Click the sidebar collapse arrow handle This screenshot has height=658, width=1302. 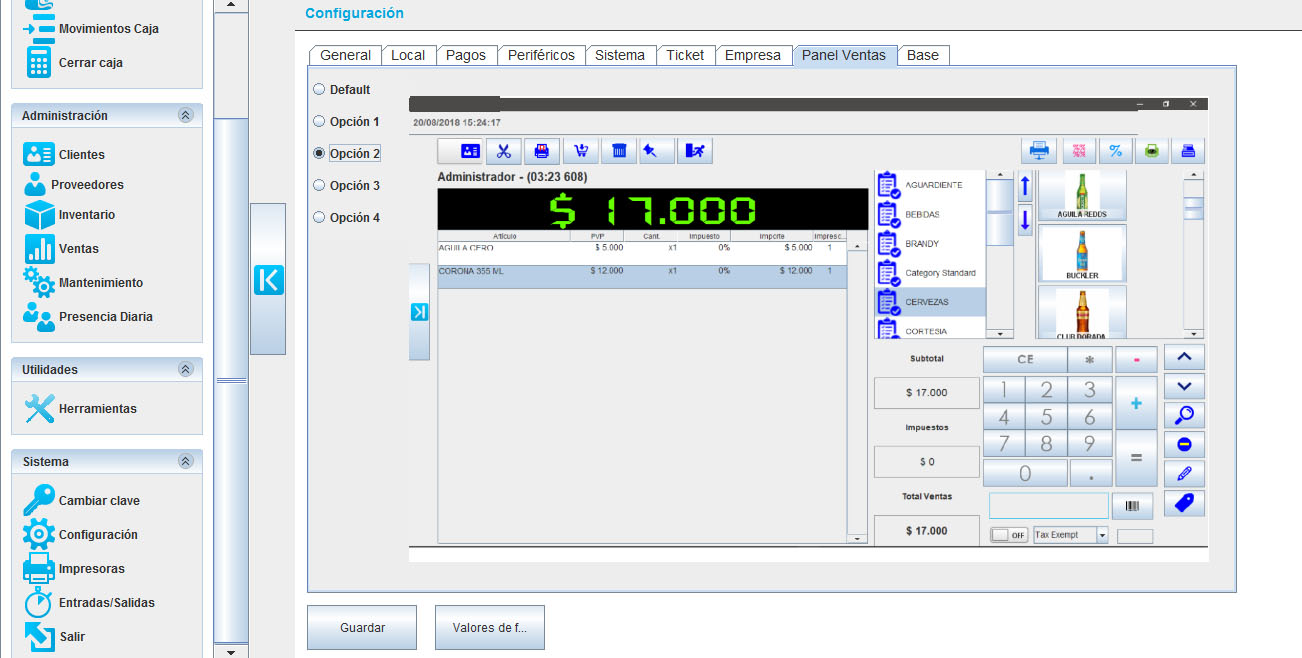[x=268, y=280]
